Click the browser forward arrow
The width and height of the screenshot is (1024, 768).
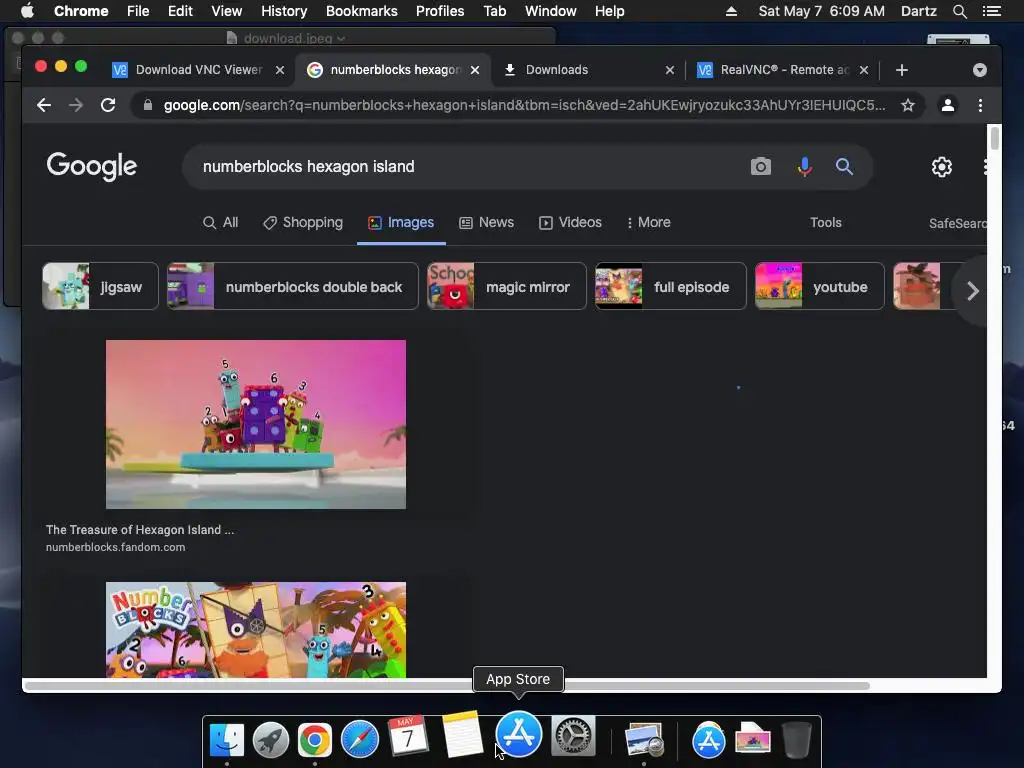pyautogui.click(x=76, y=105)
